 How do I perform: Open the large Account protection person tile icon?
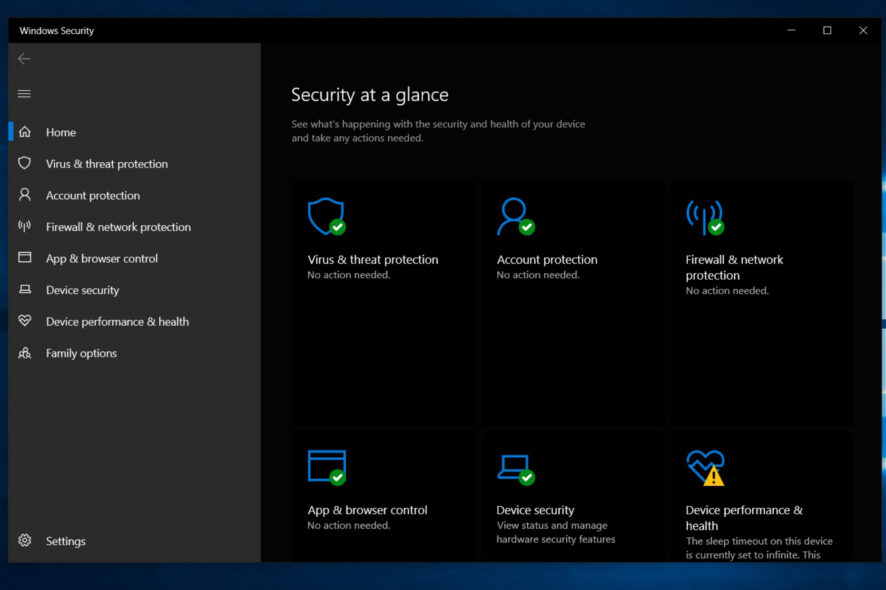515,216
